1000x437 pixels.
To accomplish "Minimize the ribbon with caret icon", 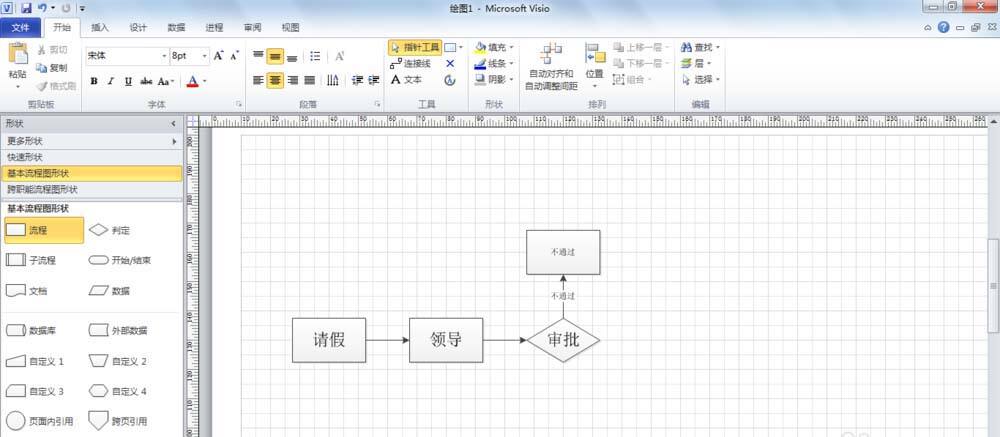I will pos(928,27).
